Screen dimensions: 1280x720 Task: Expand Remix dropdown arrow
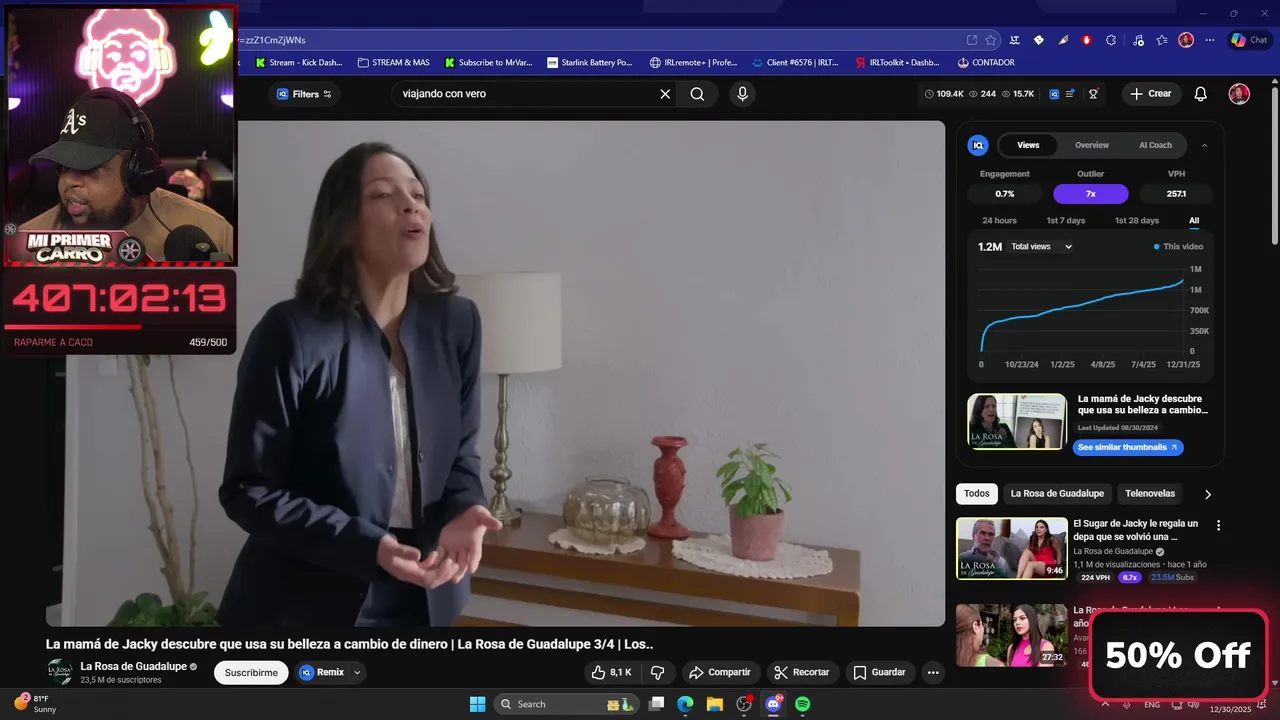357,673
